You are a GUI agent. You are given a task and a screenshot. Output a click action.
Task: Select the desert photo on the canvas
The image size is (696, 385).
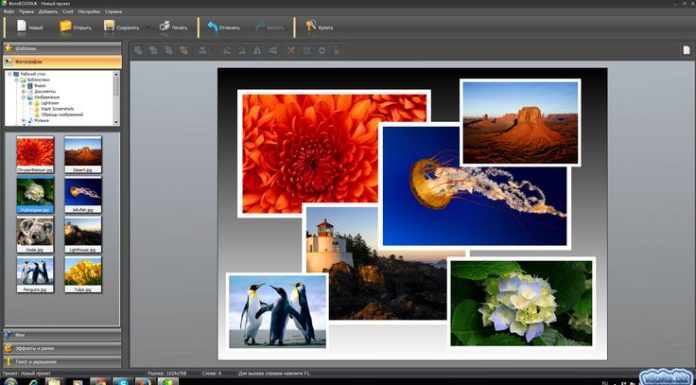click(520, 122)
